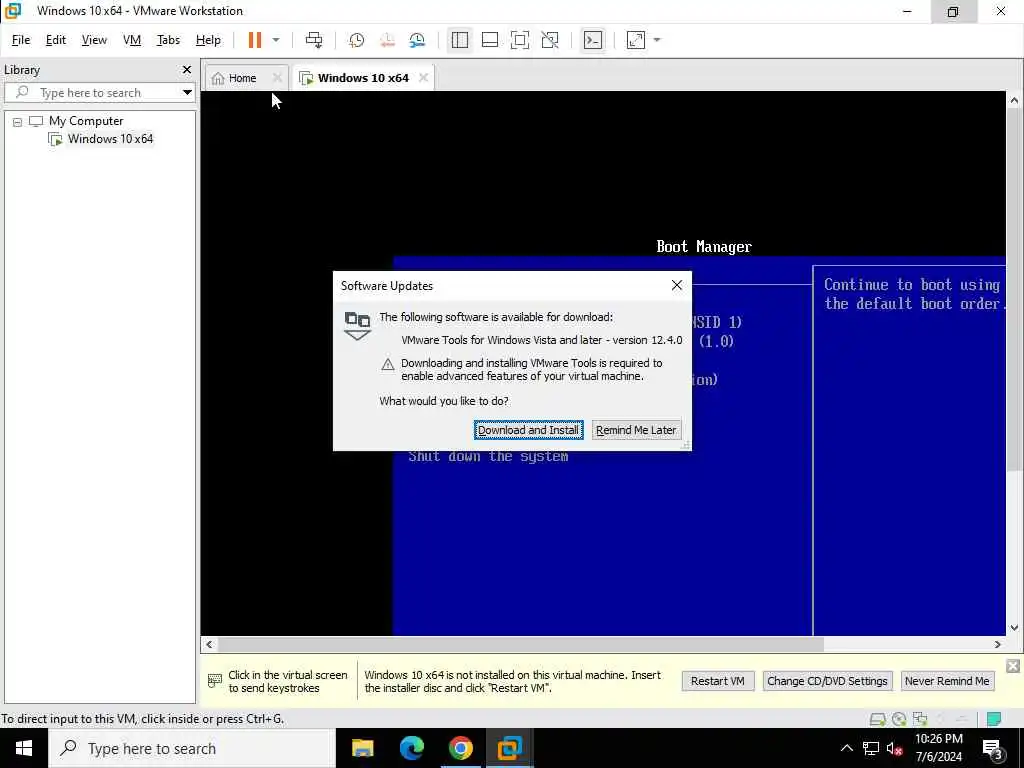Click the VMware Workstation logo in title bar
This screenshot has height=768, width=1024.
(x=13, y=10)
